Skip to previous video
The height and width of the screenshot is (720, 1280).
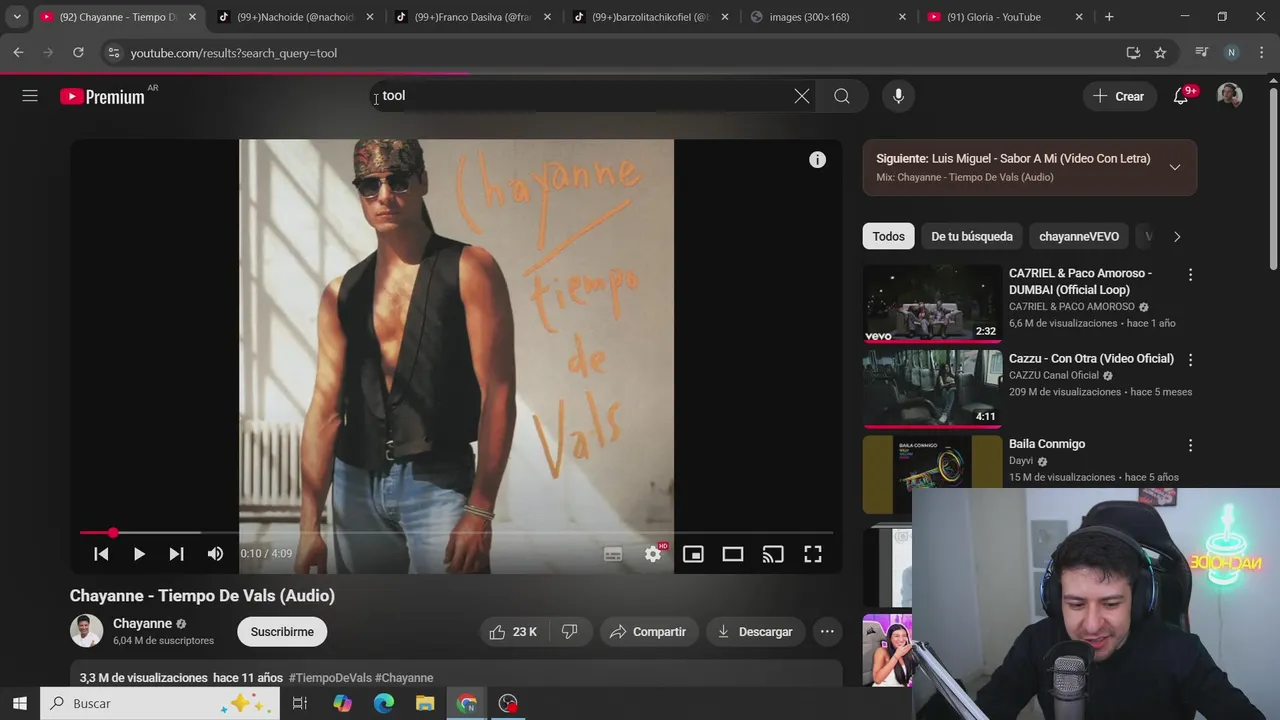(x=101, y=554)
